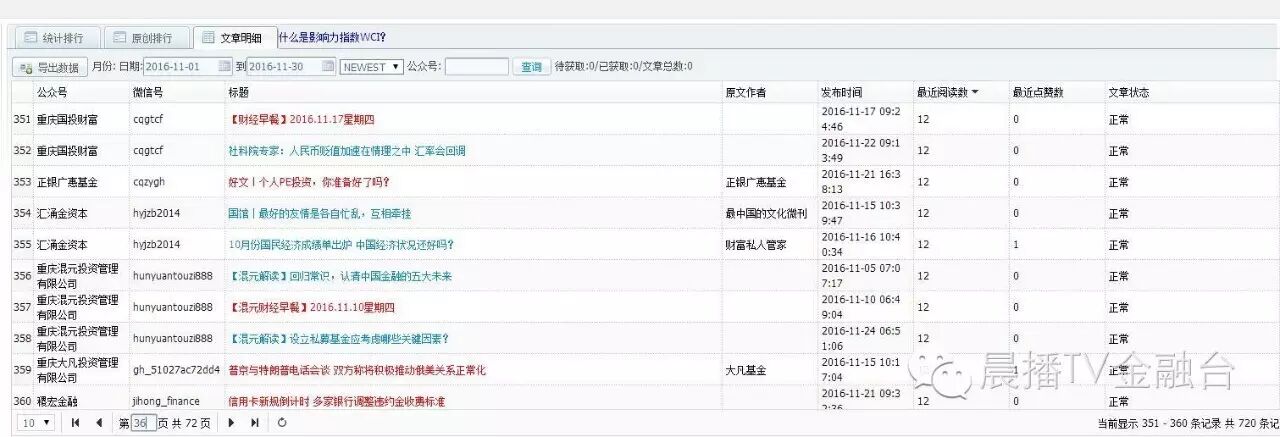Select 正银广惠基金 account cell in row 353
This screenshot has width=1280, height=437.
67,183
